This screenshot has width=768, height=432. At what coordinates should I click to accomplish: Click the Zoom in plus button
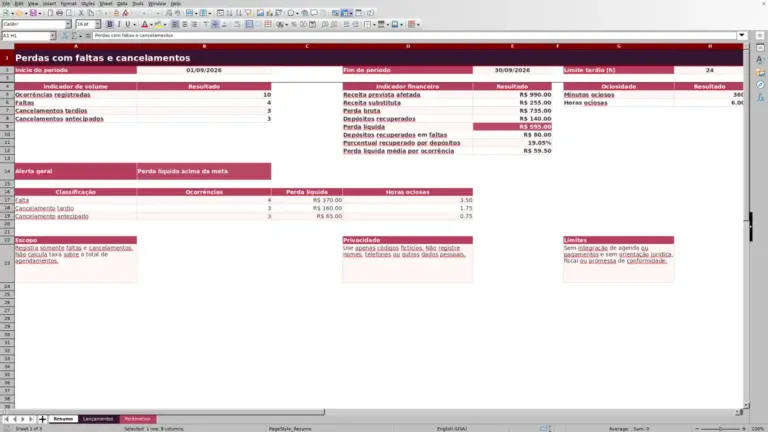pos(744,429)
